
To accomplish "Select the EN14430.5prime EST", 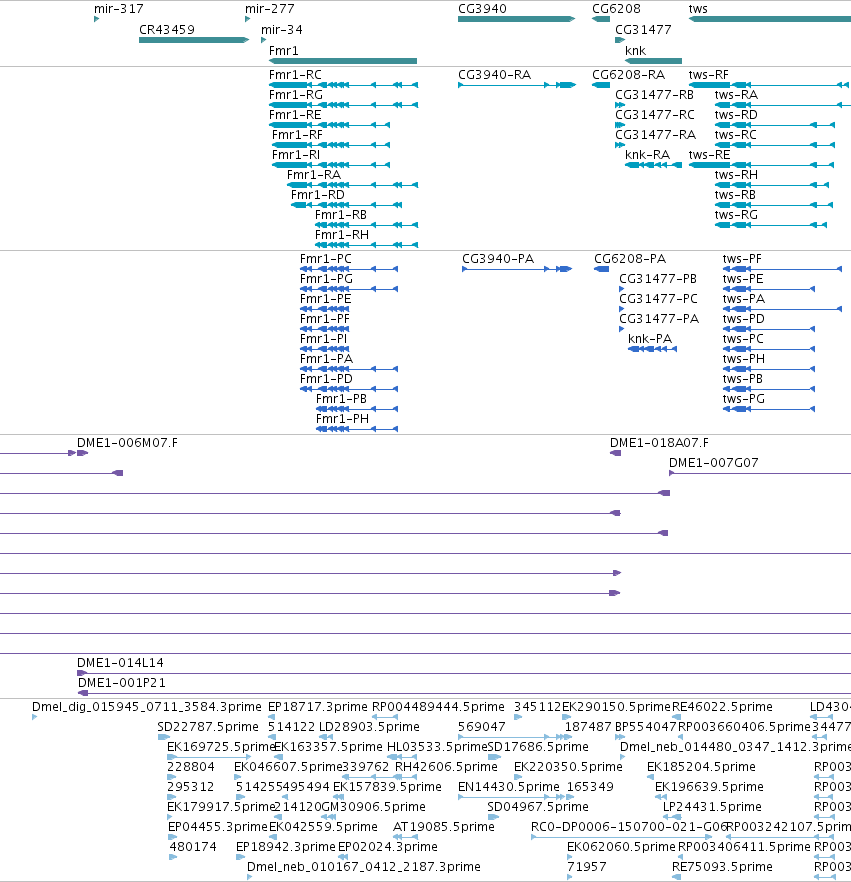I will pos(511,796).
